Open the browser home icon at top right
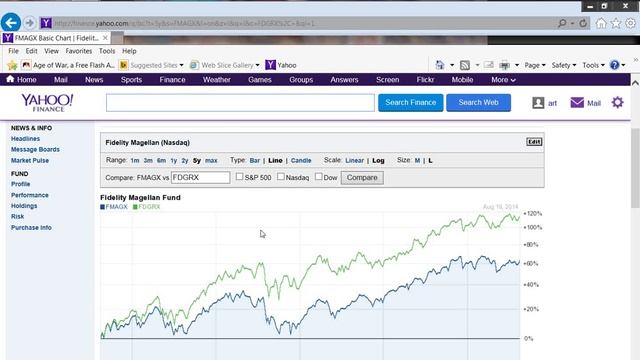 click(601, 23)
